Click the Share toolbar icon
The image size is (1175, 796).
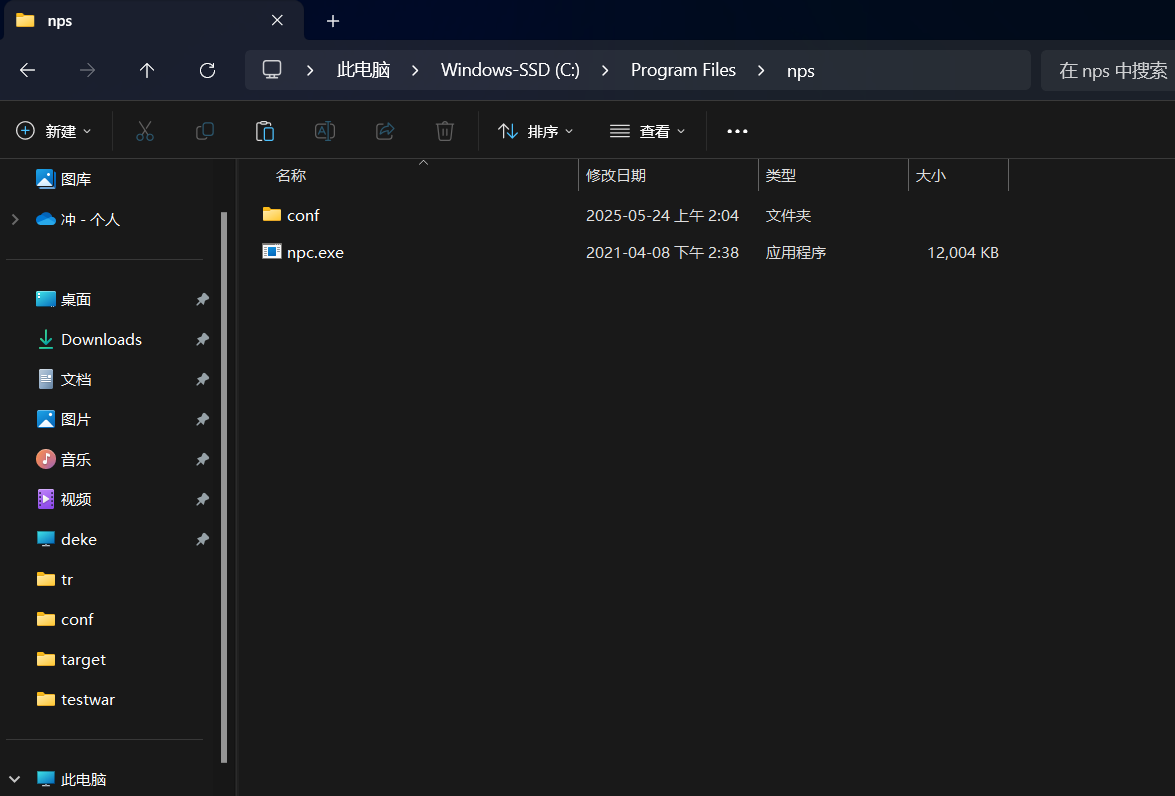384,131
